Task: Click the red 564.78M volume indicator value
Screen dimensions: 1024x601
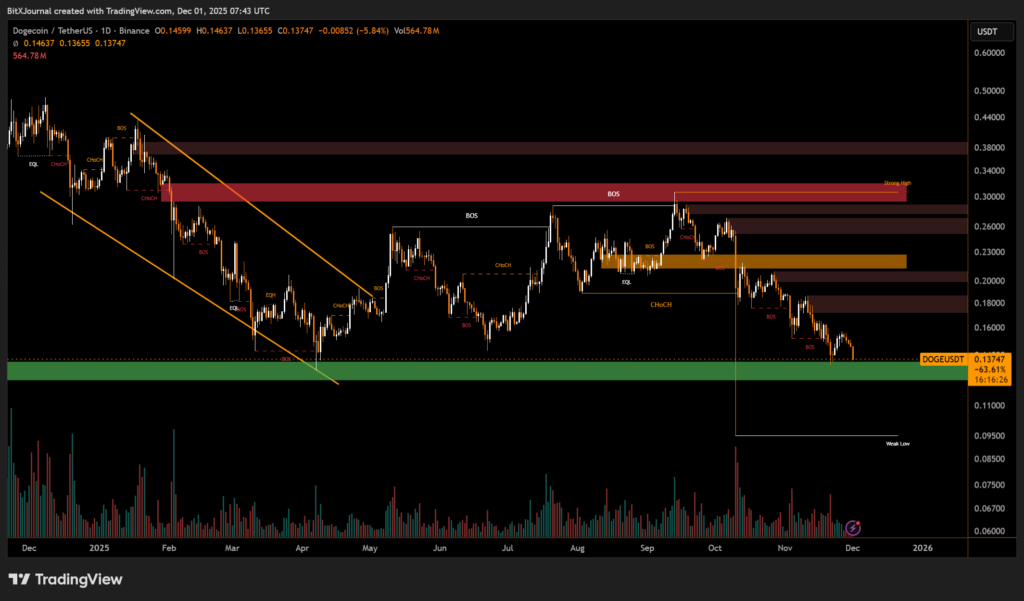Action: 31,56
